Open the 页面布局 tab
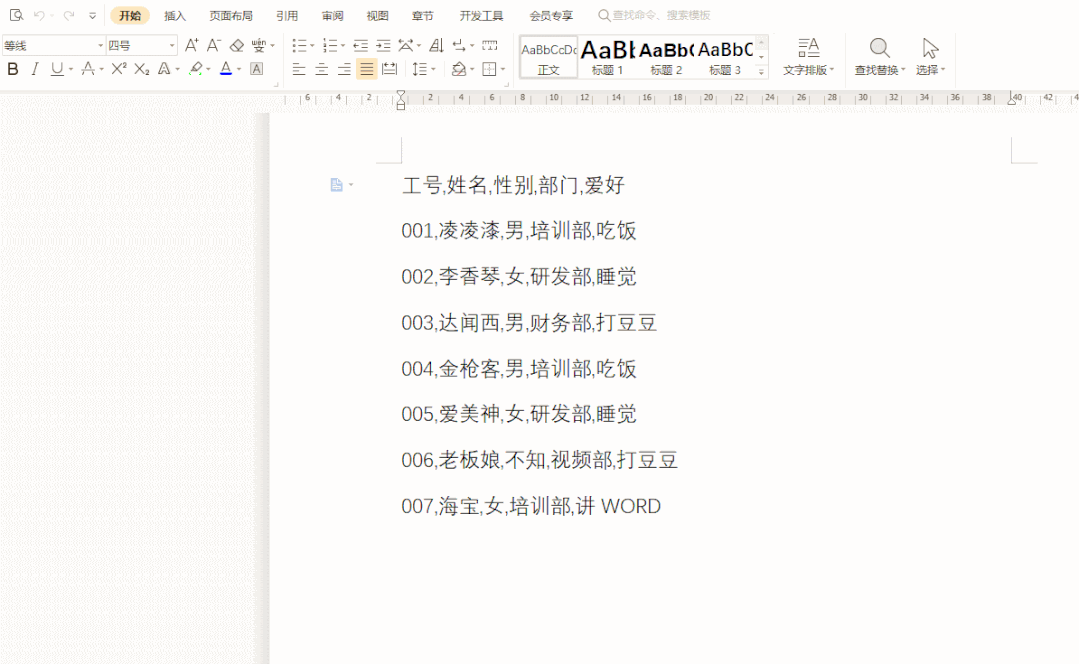Screen dimensions: 1079x664 click(x=231, y=16)
